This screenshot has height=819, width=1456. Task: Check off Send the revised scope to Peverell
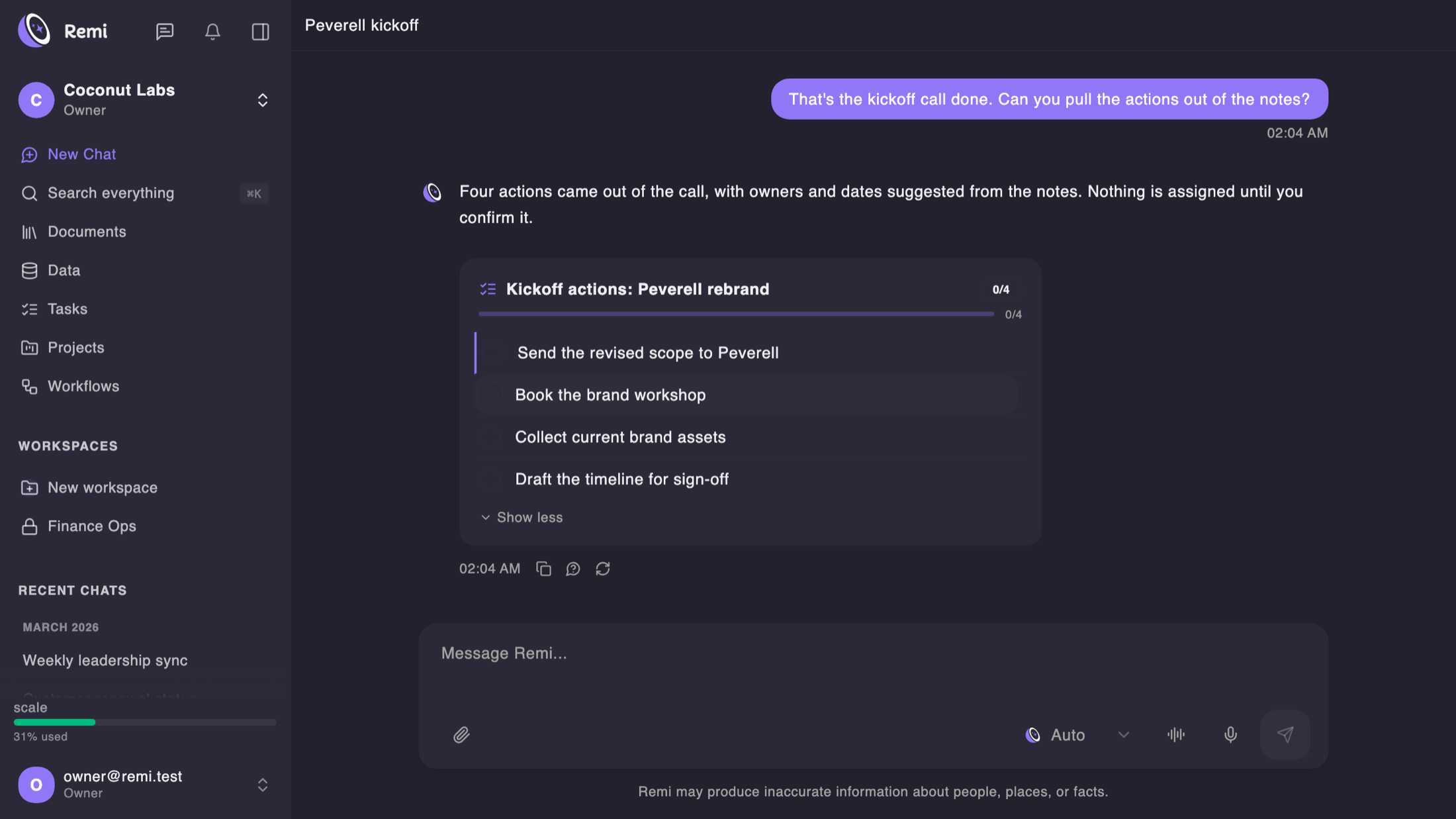493,353
